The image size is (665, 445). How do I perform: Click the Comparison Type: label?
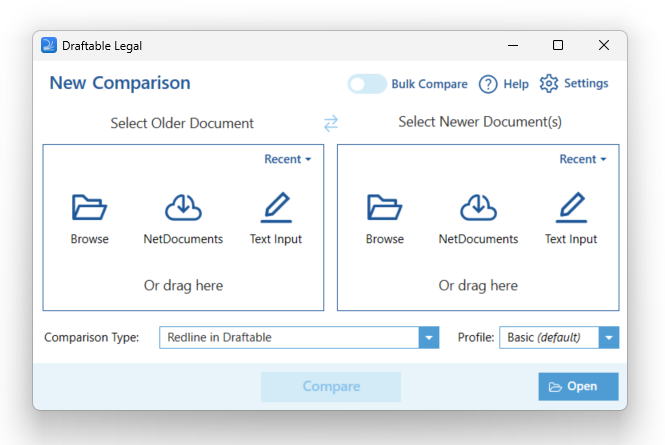[x=92, y=338]
